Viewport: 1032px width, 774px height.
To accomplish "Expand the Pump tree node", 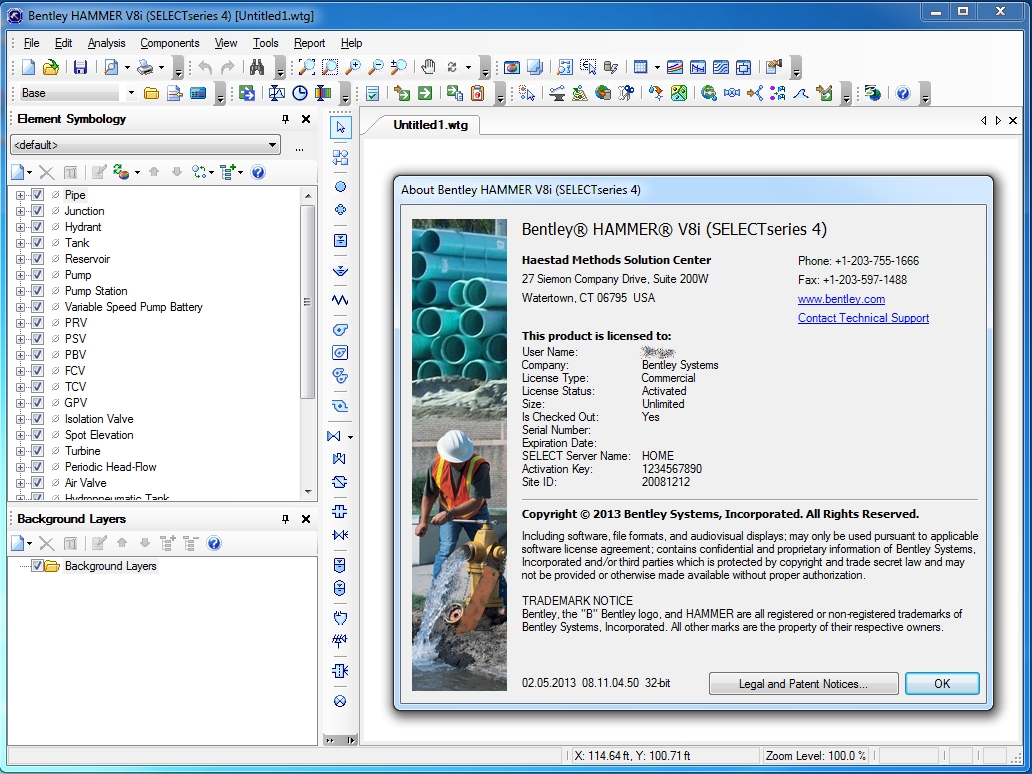I will [x=20, y=275].
